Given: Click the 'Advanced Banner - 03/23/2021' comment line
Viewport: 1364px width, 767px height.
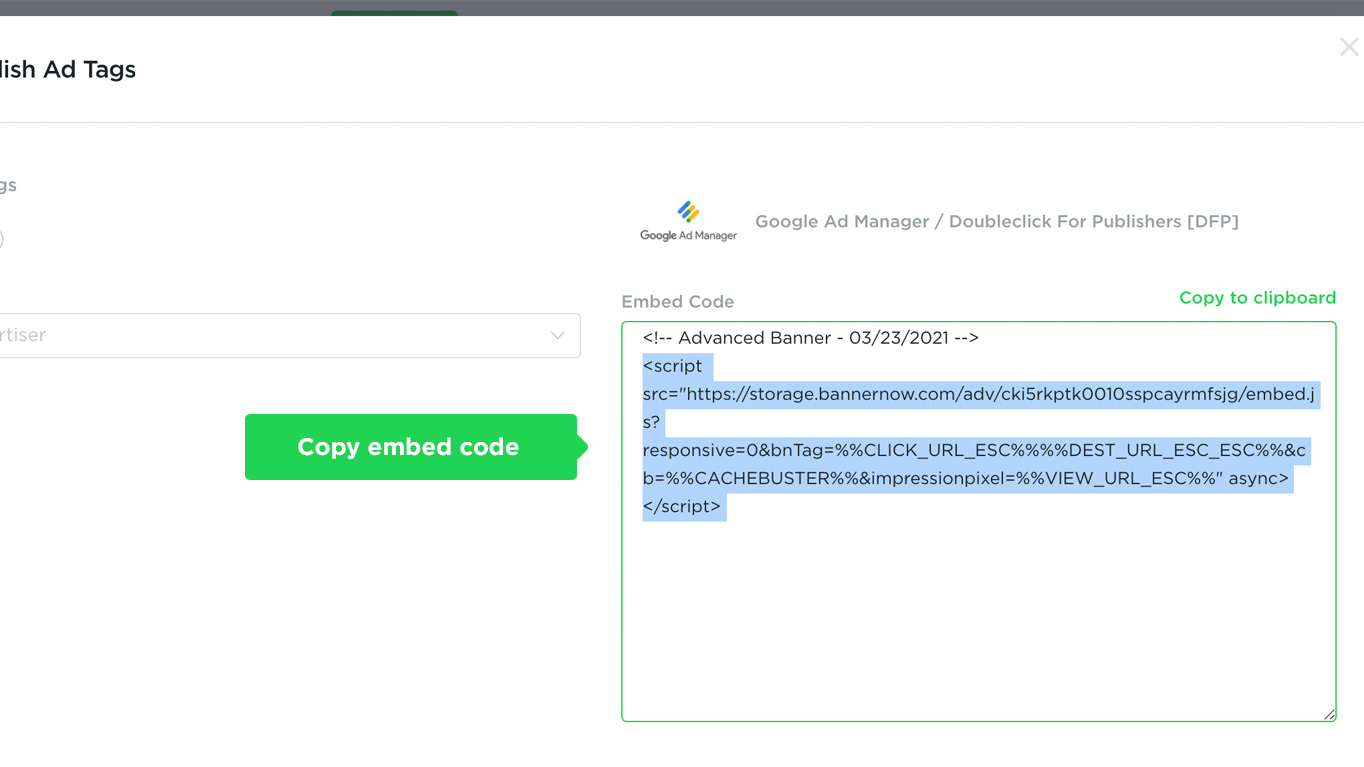Looking at the screenshot, I should 810,338.
